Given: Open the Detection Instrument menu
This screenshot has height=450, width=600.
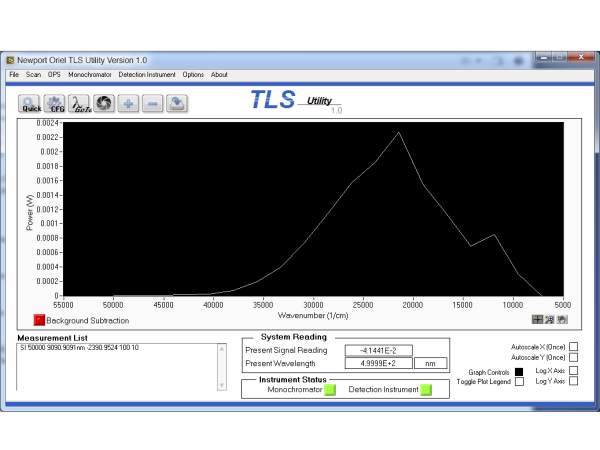Looking at the screenshot, I should click(x=147, y=74).
